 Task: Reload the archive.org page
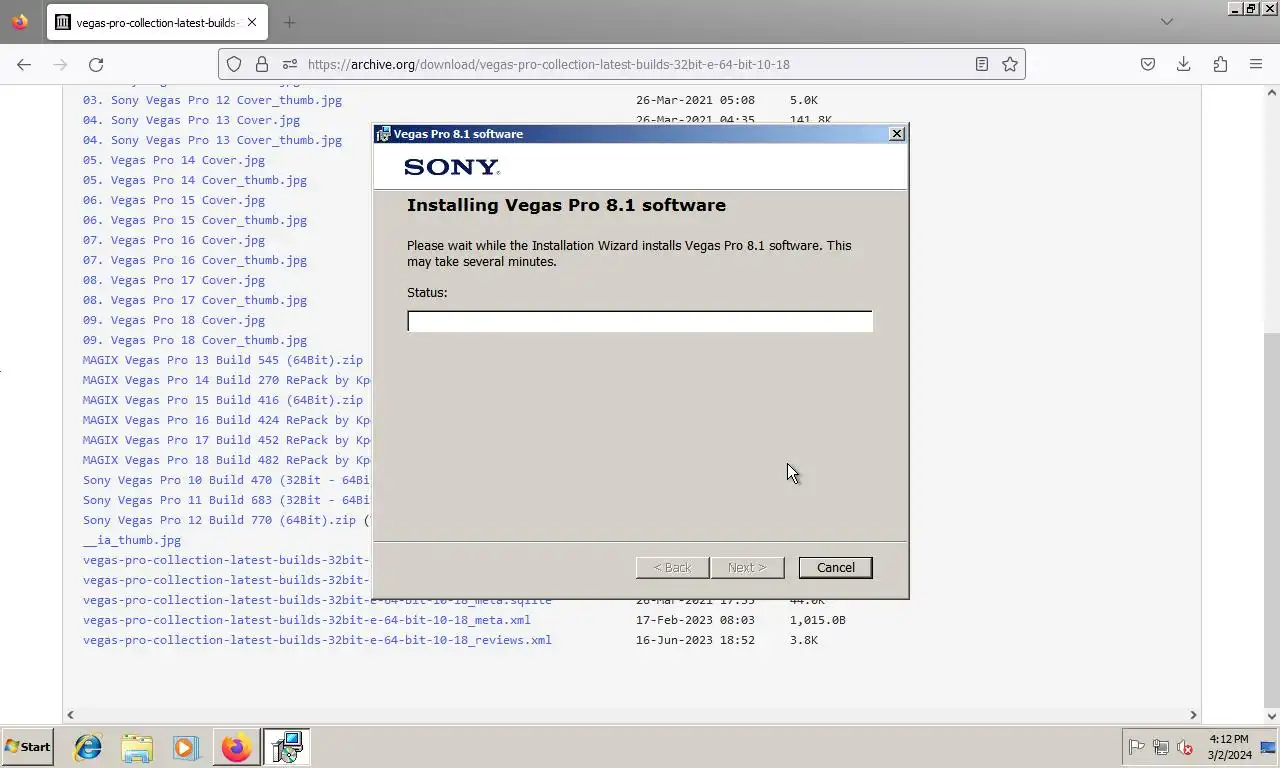[96, 64]
